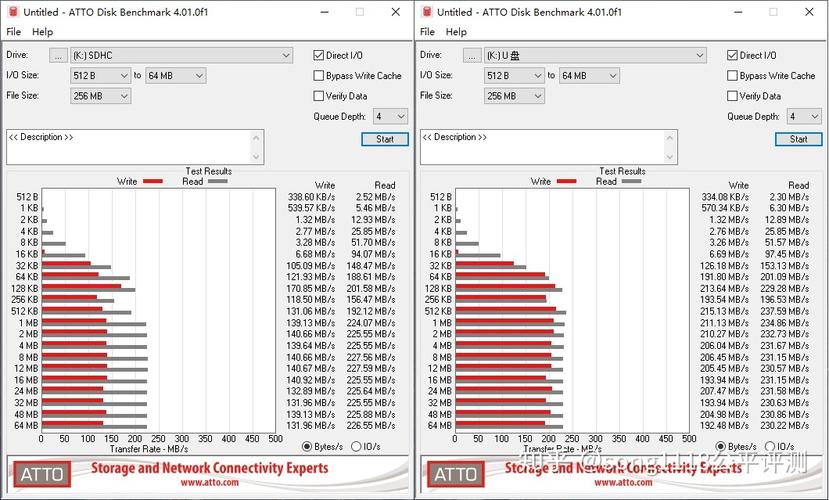Open File menu in right U盘 window

(x=427, y=32)
